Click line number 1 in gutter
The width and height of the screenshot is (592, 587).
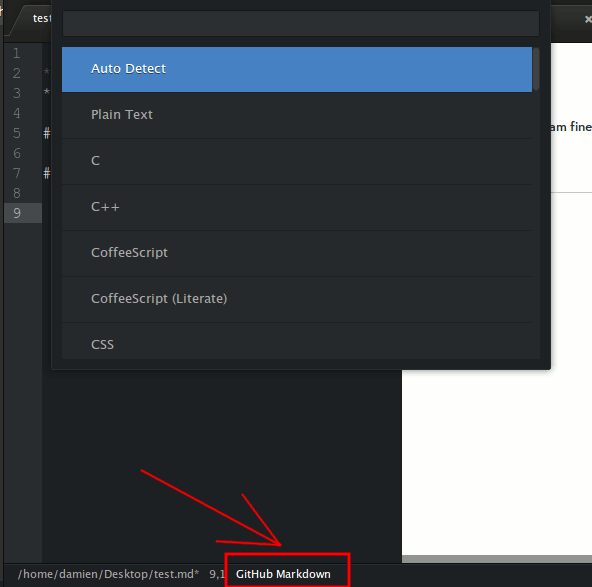[17, 53]
